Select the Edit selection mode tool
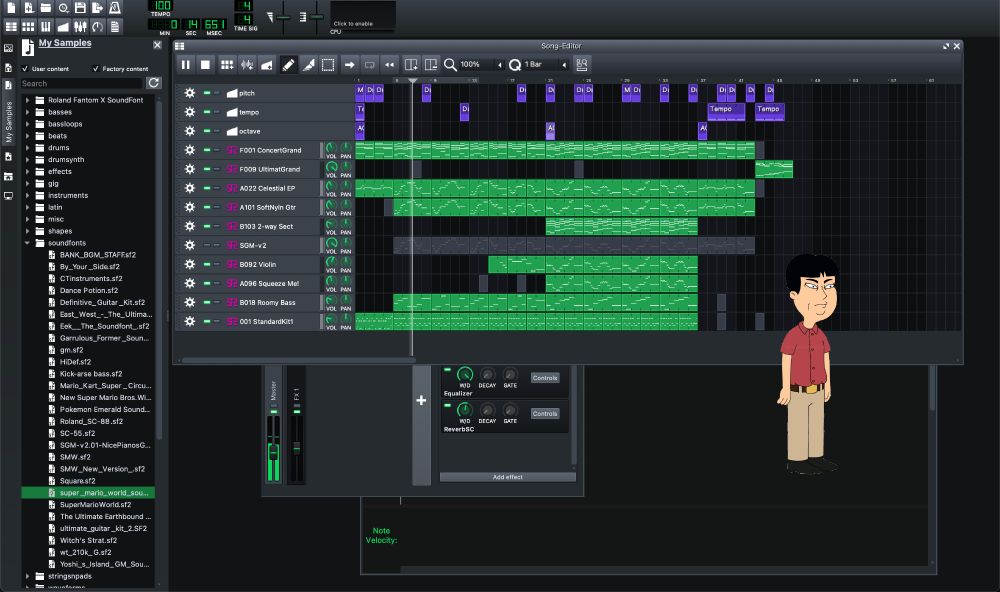Image resolution: width=1000 pixels, height=592 pixels. click(328, 64)
